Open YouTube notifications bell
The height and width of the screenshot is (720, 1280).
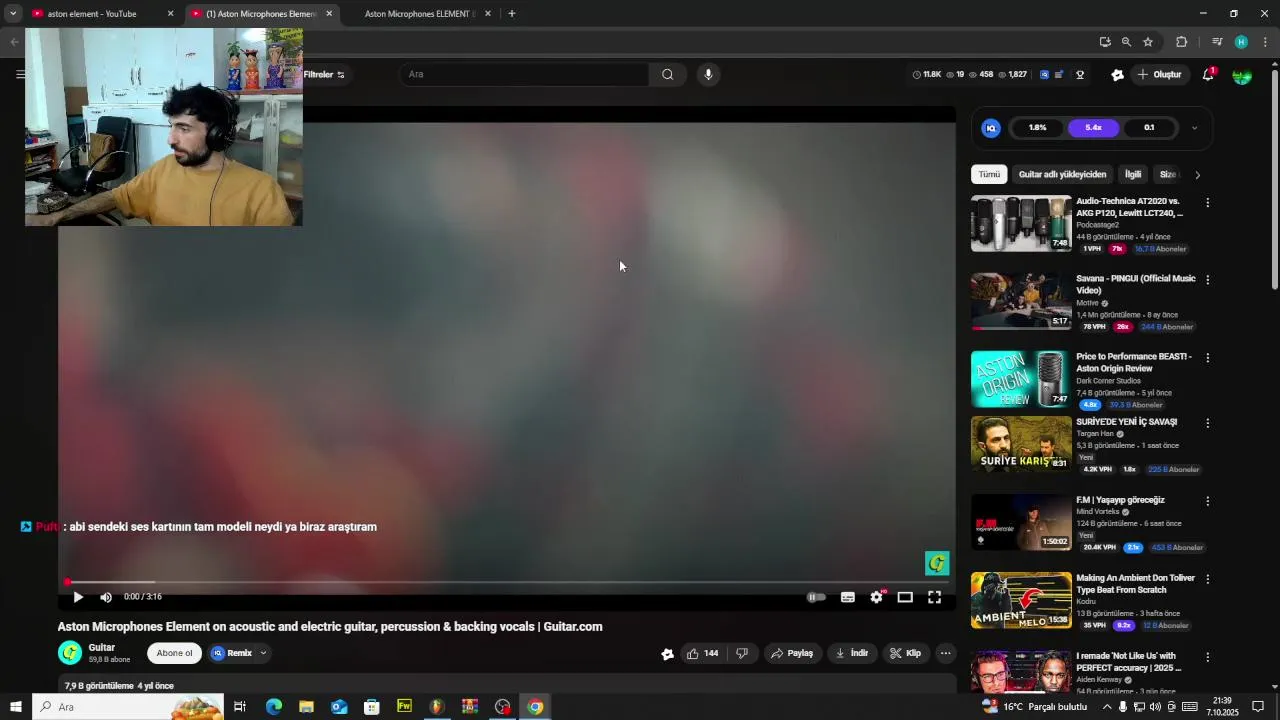click(1208, 75)
